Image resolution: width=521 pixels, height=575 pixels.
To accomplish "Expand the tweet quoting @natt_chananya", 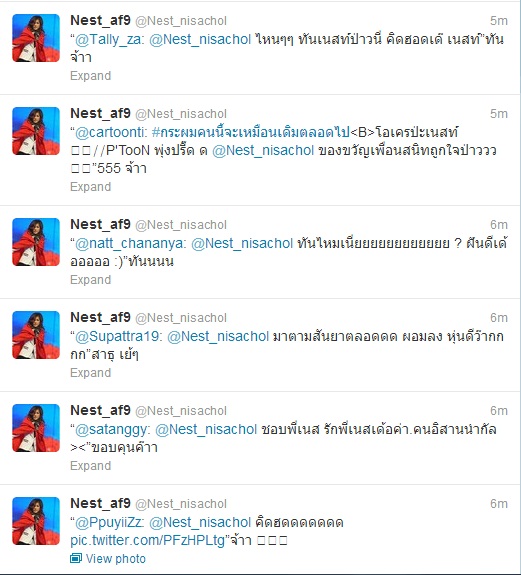I will pyautogui.click(x=91, y=279).
